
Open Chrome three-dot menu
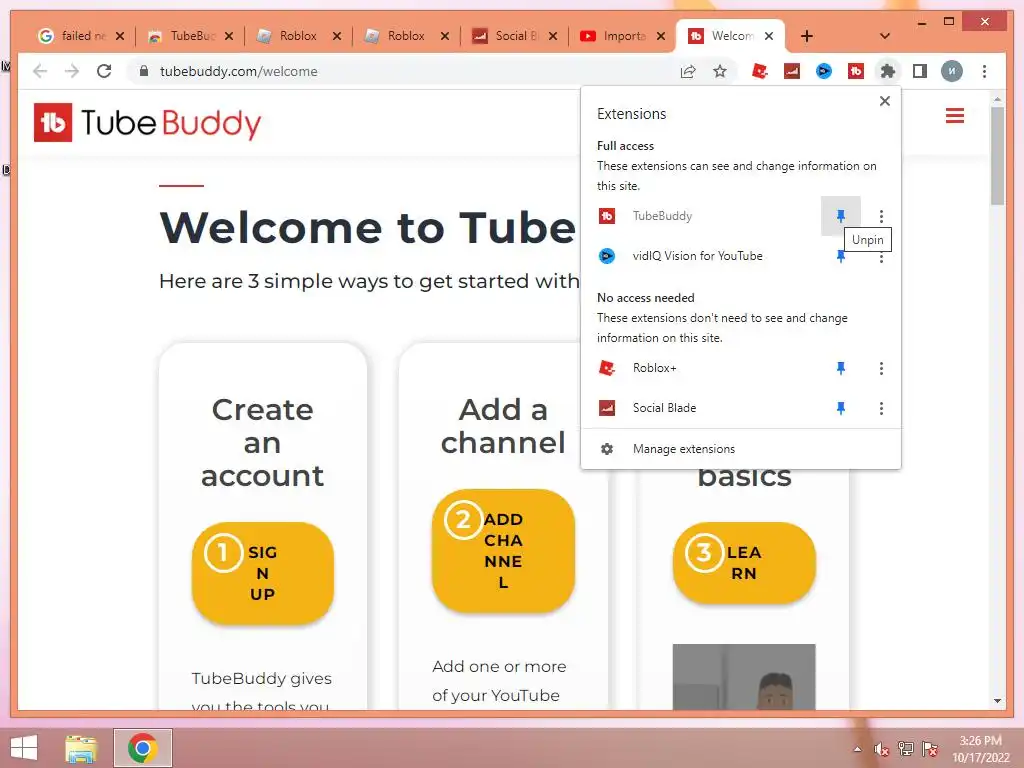[984, 71]
